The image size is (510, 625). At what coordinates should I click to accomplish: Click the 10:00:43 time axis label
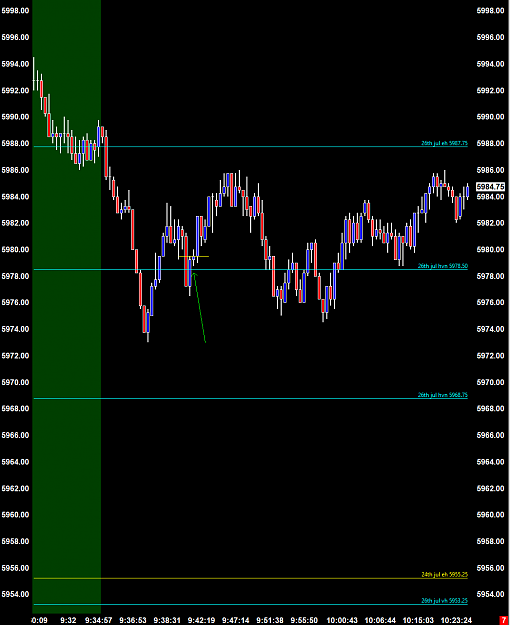tap(342, 621)
